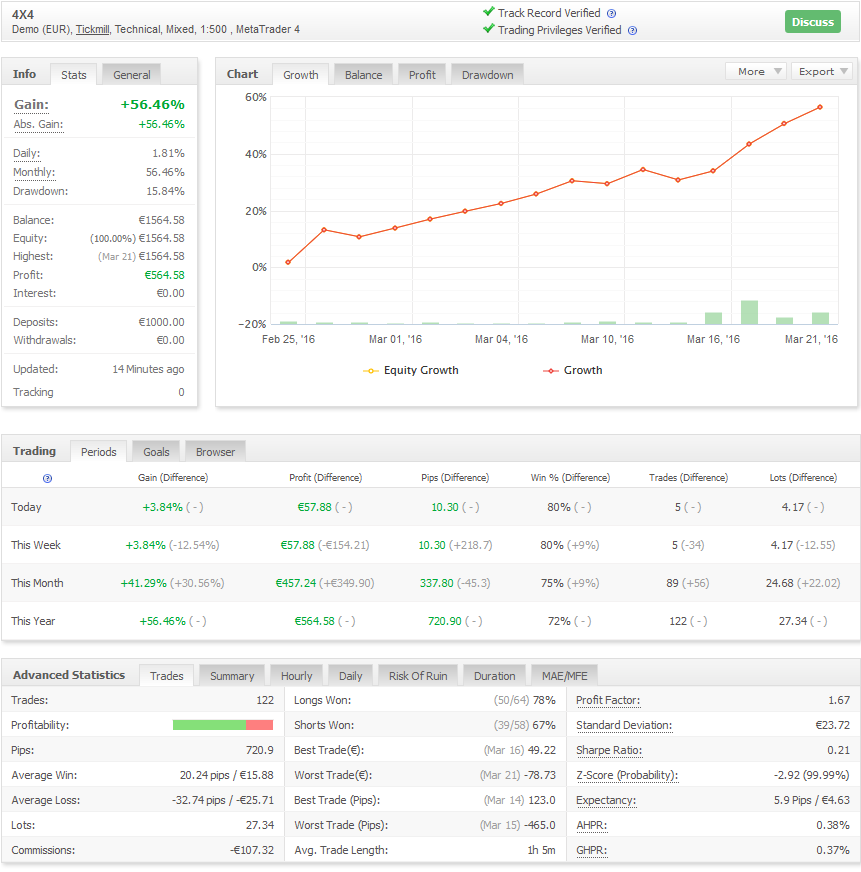The height and width of the screenshot is (872, 861).
Task: Click the Win % (Difference) column header
Action: click(x=570, y=478)
